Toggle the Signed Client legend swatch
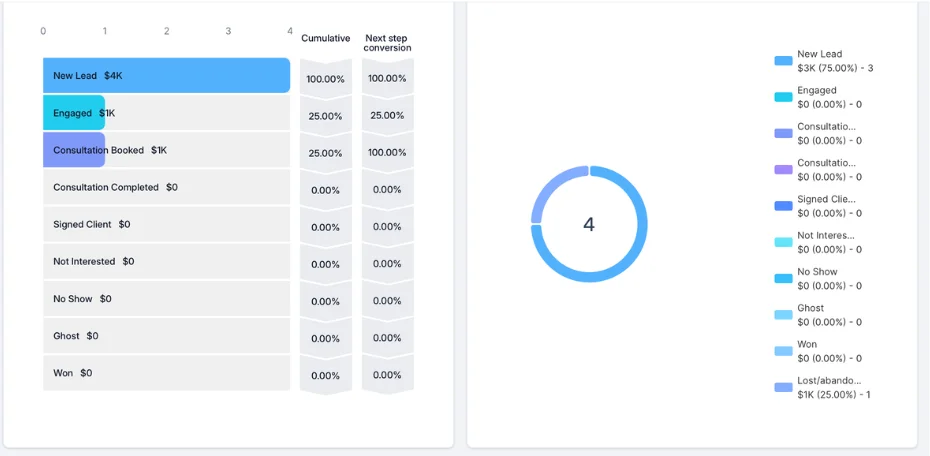 [x=784, y=206]
